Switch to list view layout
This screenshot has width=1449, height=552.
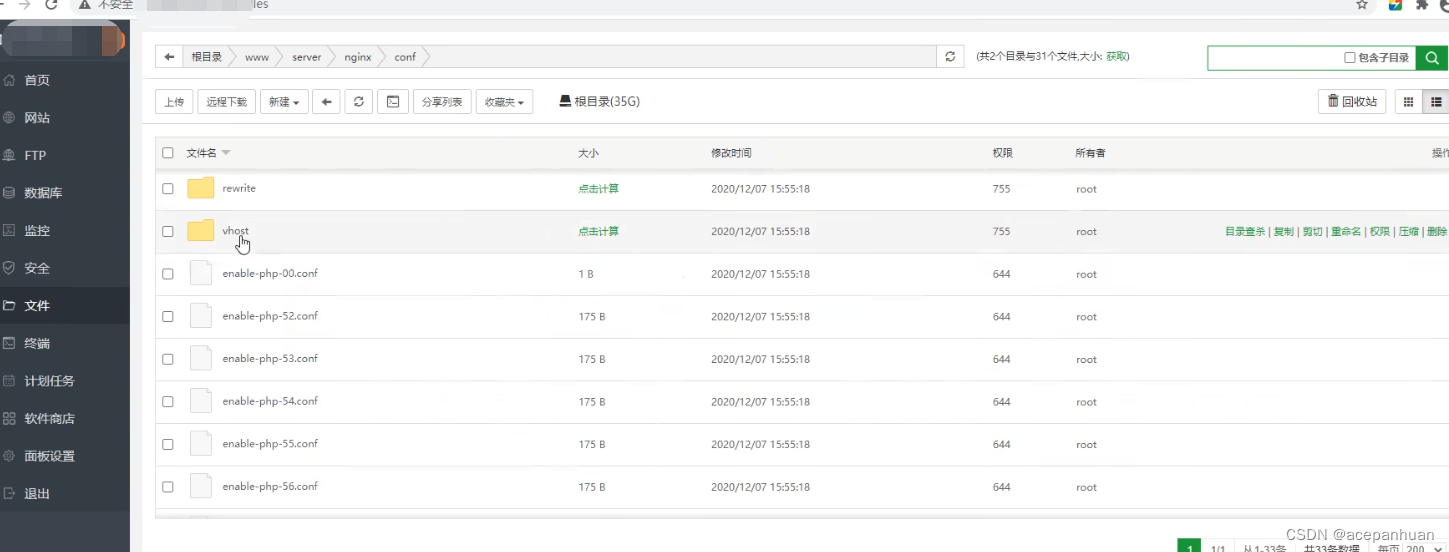point(1437,101)
